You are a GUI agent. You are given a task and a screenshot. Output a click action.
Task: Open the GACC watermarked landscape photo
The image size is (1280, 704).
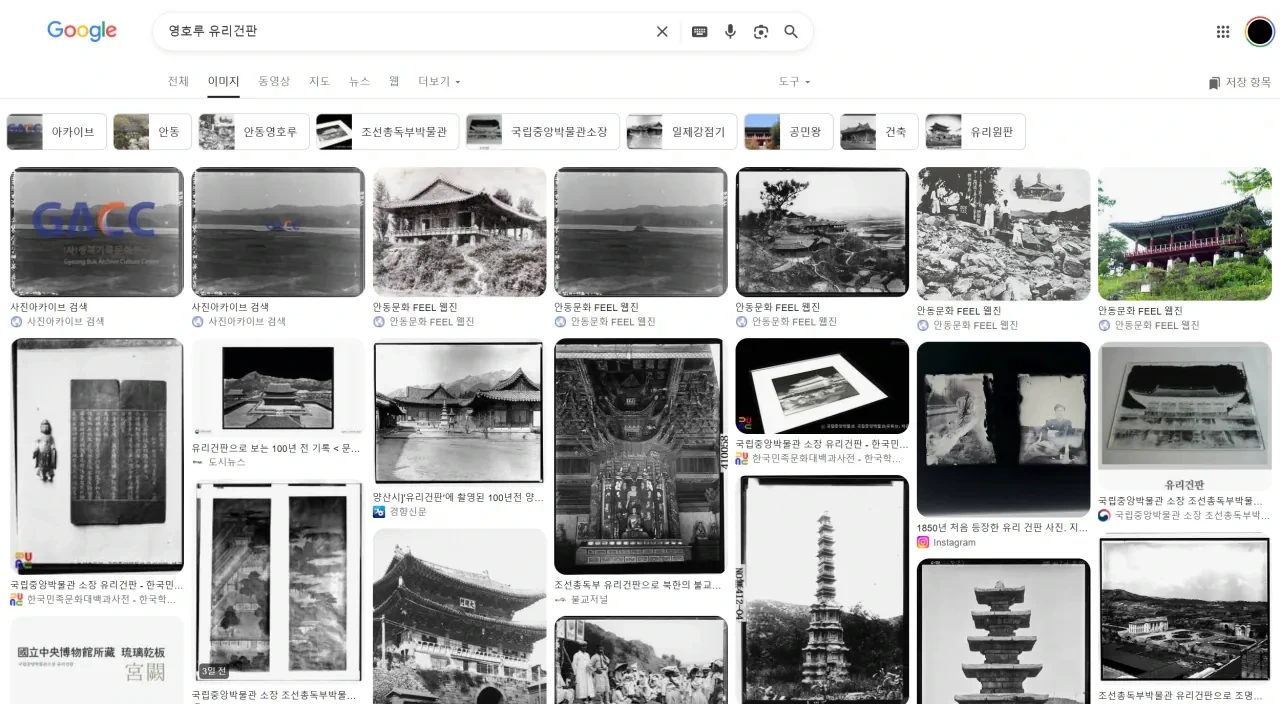coord(97,232)
